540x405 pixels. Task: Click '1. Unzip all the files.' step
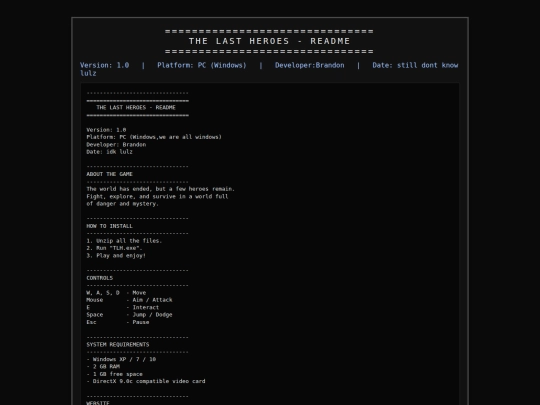(124, 241)
